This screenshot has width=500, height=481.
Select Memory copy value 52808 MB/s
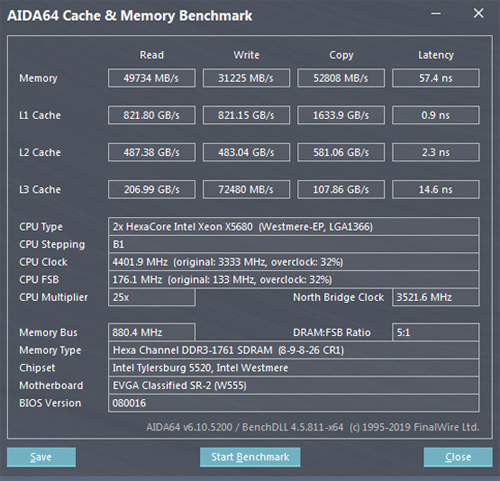coord(341,78)
